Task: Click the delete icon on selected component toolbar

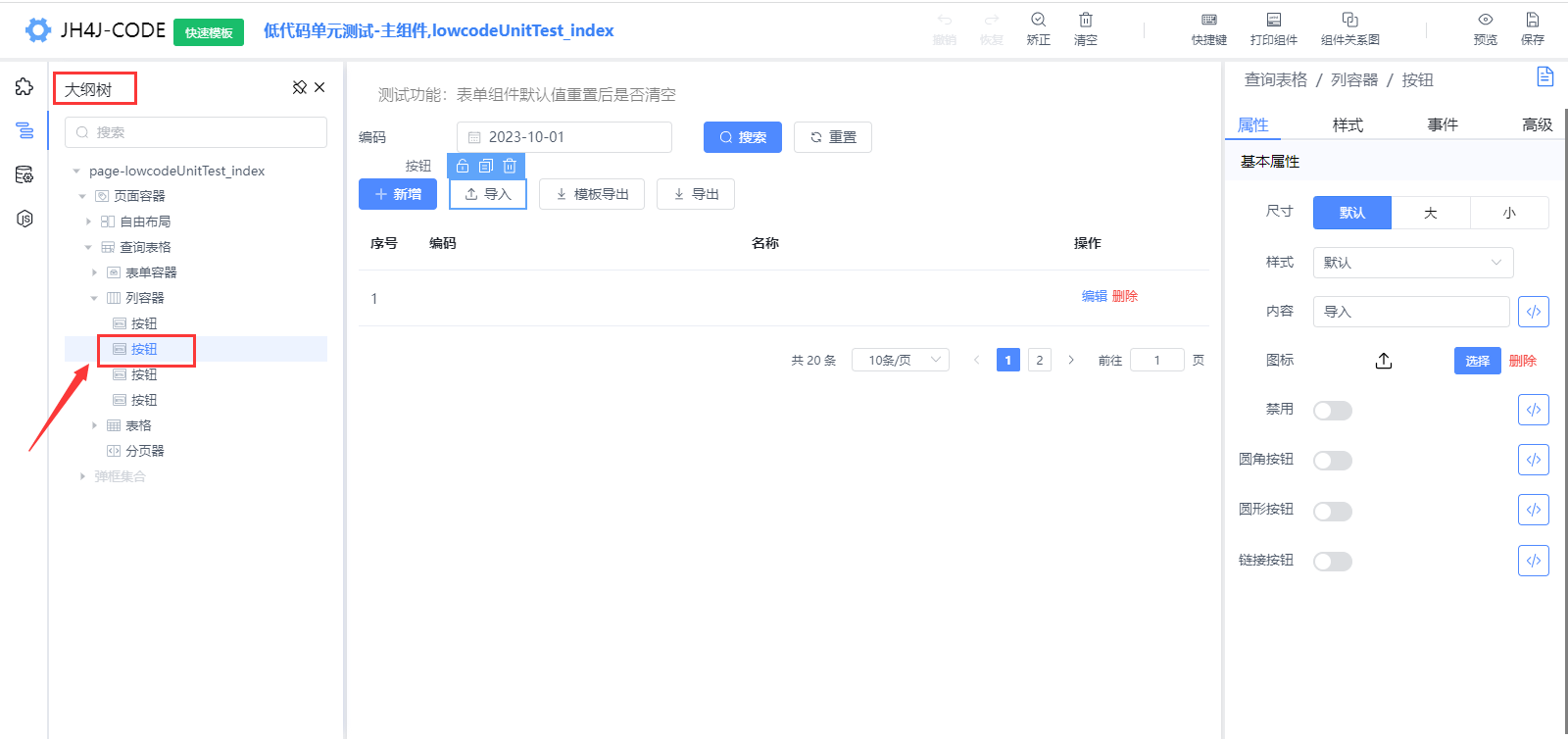Action: click(510, 166)
